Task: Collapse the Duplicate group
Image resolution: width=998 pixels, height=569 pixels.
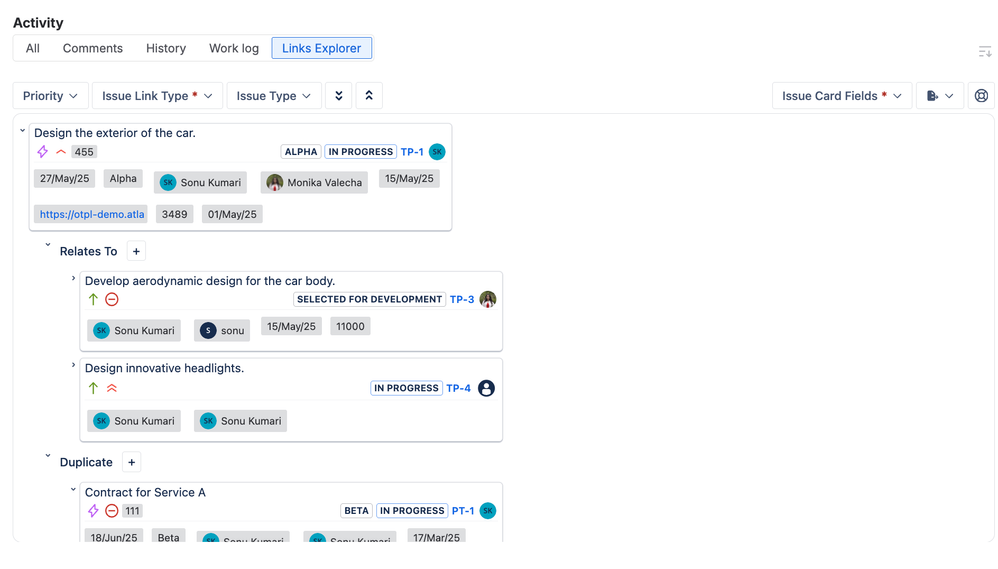Action: click(x=48, y=456)
